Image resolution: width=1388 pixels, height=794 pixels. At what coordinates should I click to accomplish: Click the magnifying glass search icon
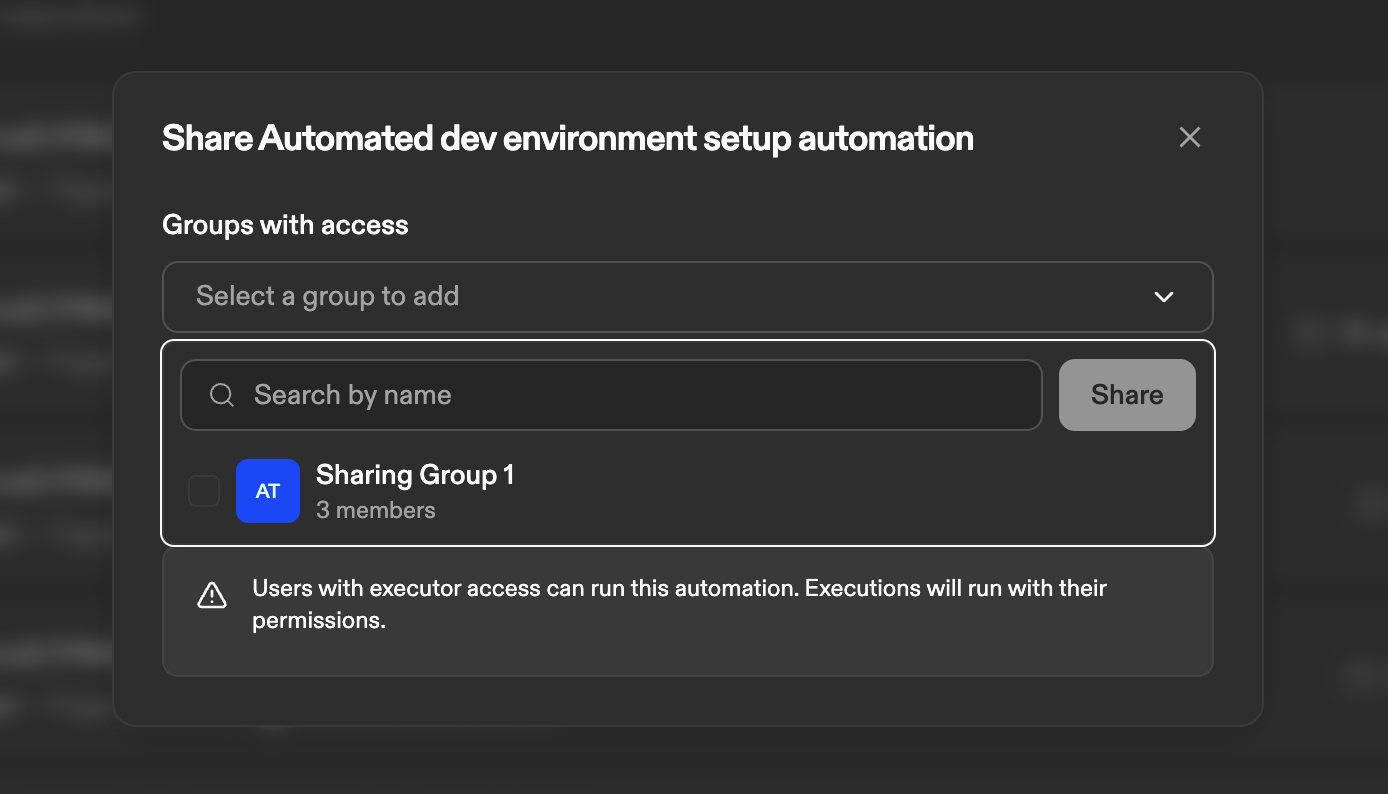pyautogui.click(x=222, y=395)
